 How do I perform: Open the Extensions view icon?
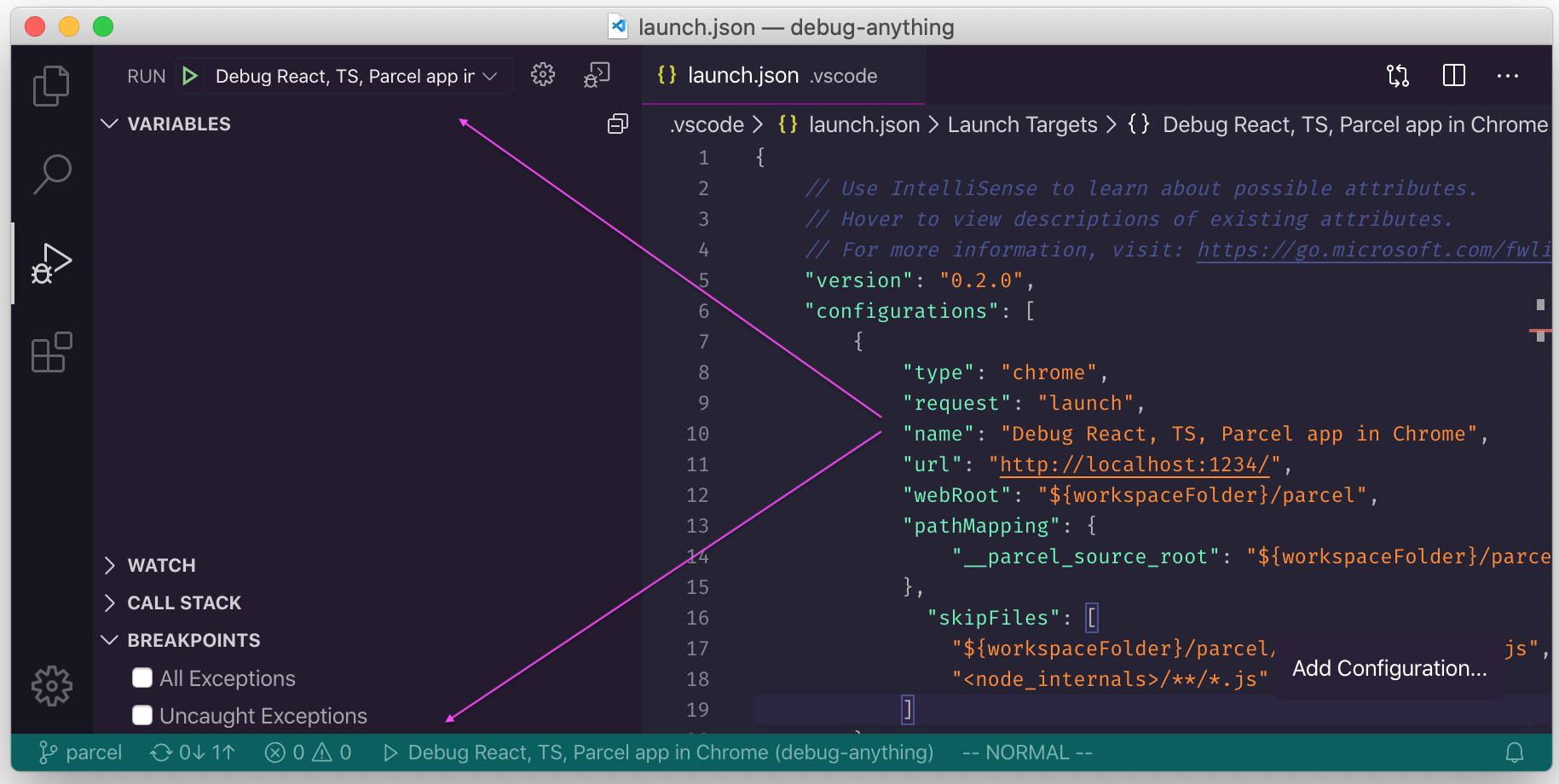click(51, 352)
